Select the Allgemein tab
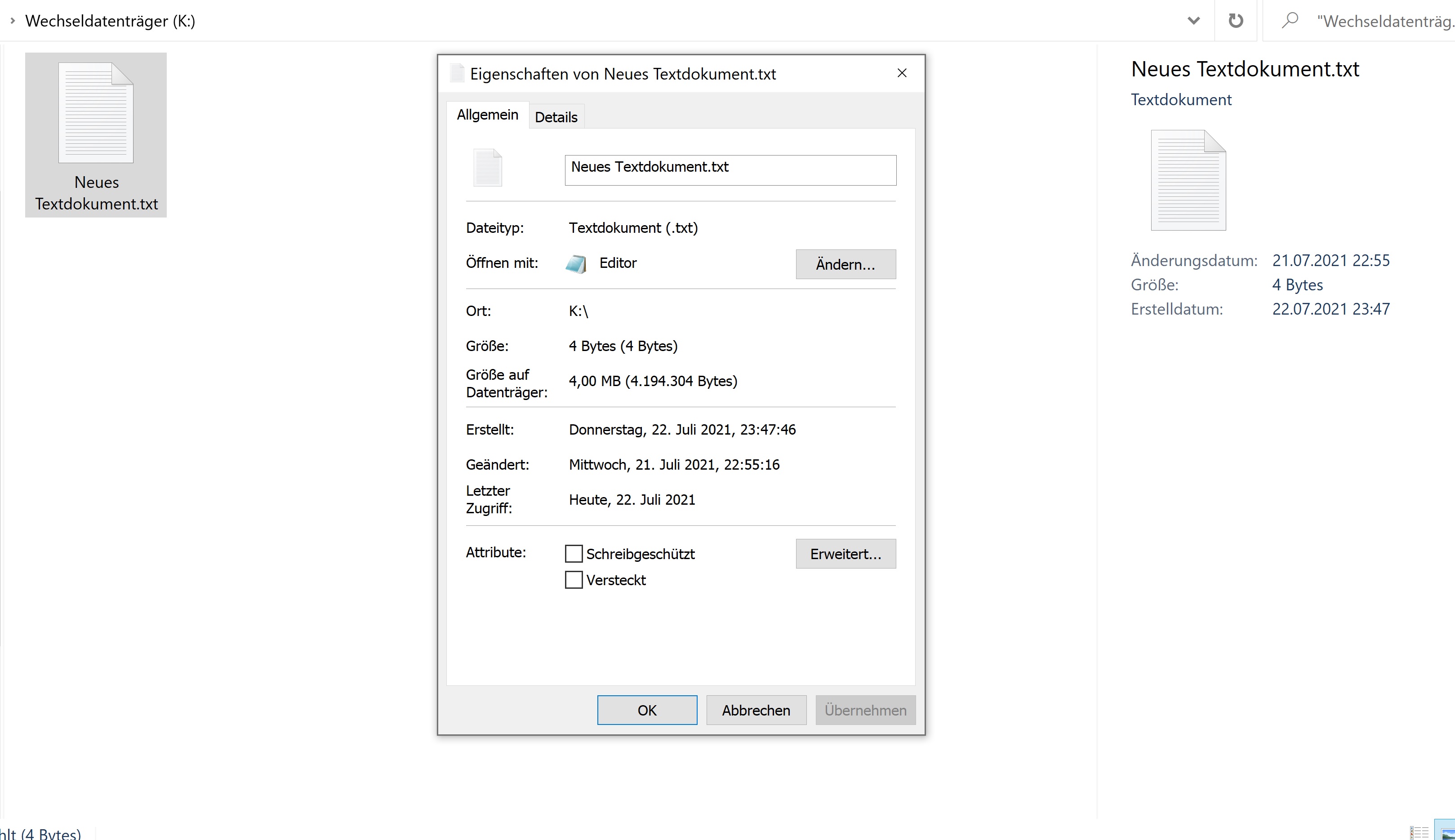 (487, 115)
